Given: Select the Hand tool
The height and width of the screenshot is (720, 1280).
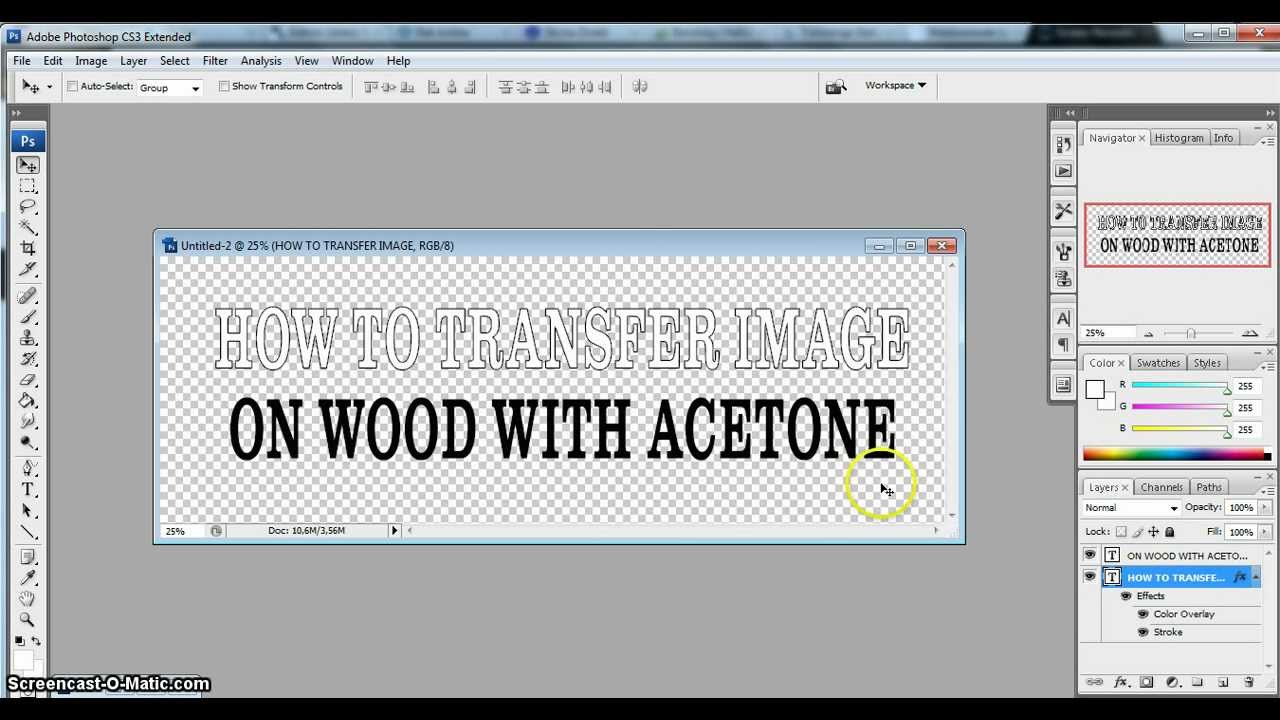Looking at the screenshot, I should (28, 599).
